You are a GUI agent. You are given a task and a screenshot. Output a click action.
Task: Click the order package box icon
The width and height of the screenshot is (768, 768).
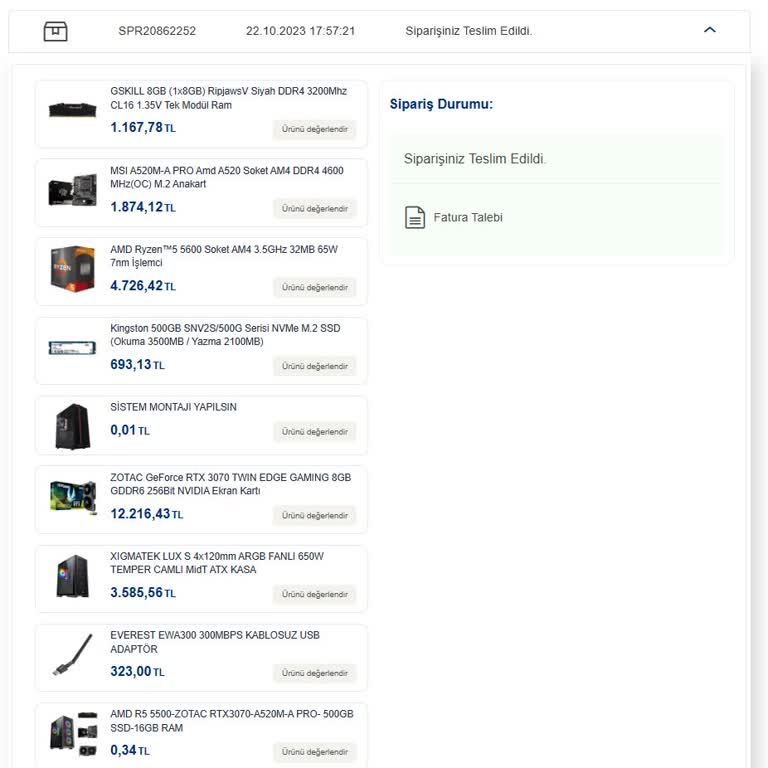55,31
